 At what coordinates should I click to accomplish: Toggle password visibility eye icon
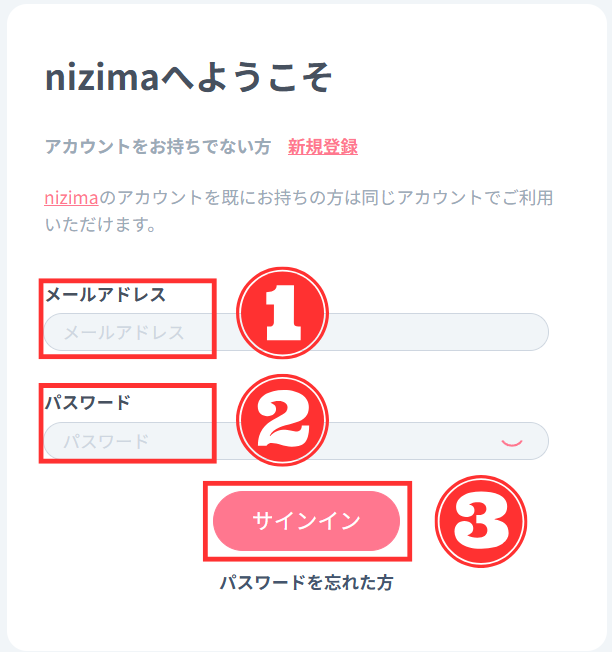511,441
